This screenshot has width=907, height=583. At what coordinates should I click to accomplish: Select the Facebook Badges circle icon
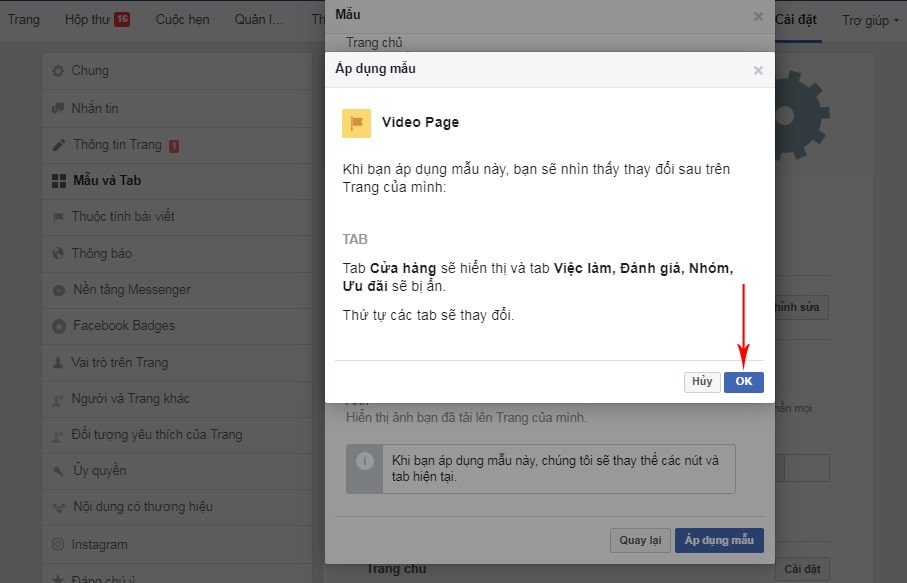pos(57,326)
